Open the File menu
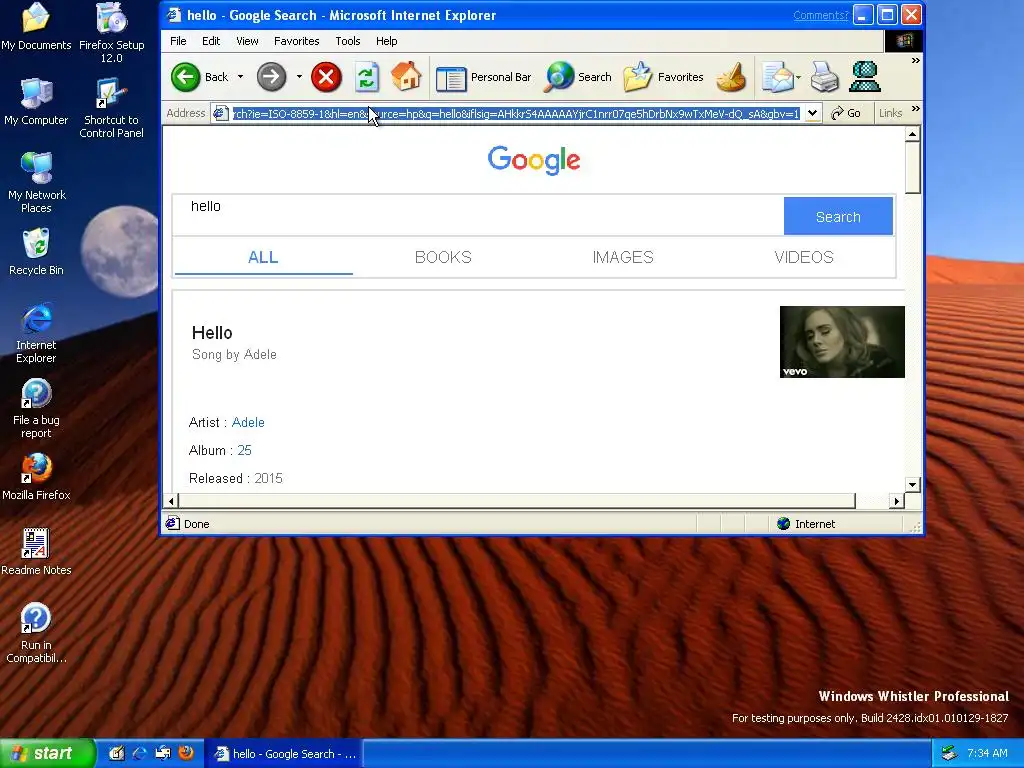Image resolution: width=1024 pixels, height=768 pixels. tap(178, 41)
